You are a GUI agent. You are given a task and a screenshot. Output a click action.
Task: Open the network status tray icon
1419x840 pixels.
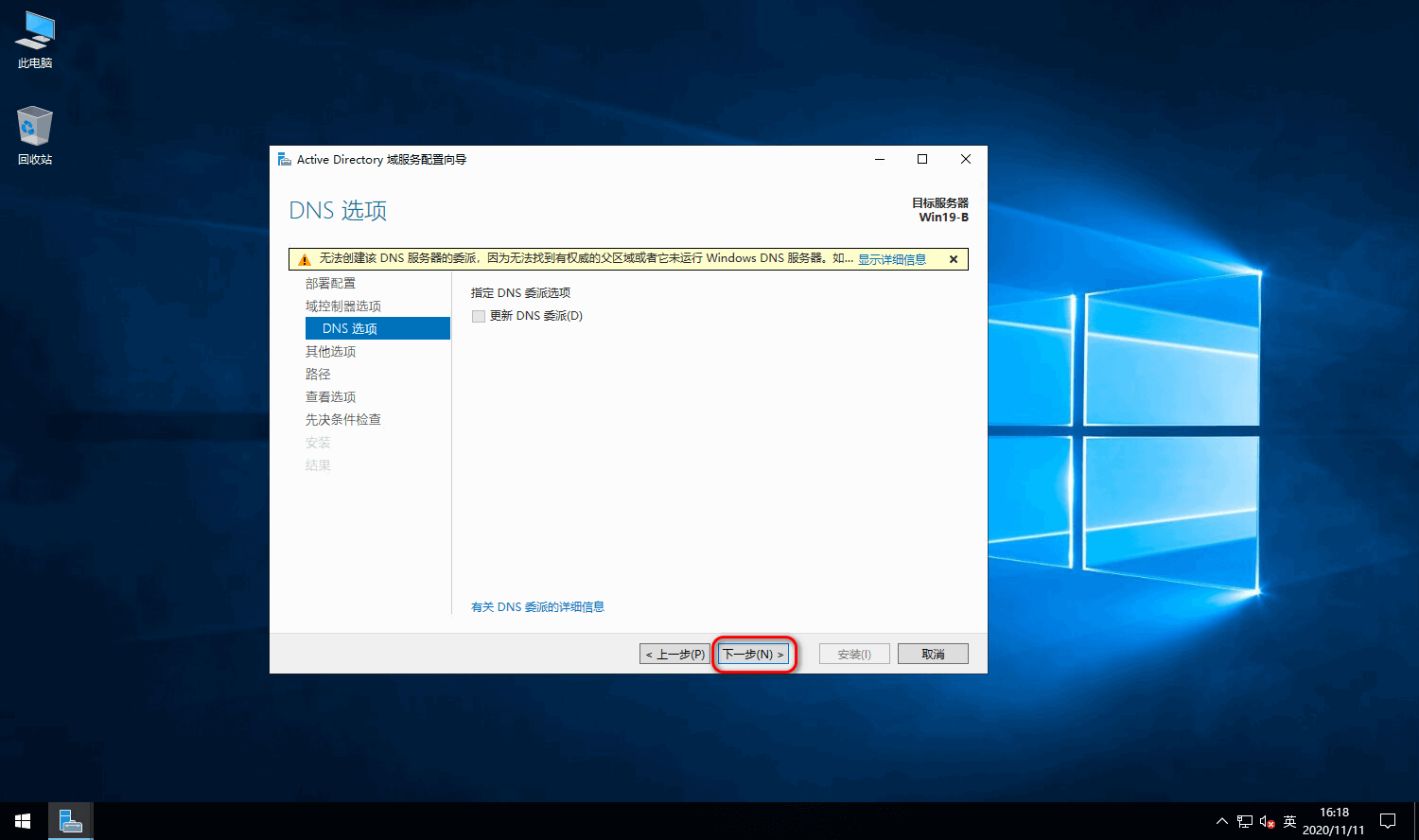pos(1244,821)
